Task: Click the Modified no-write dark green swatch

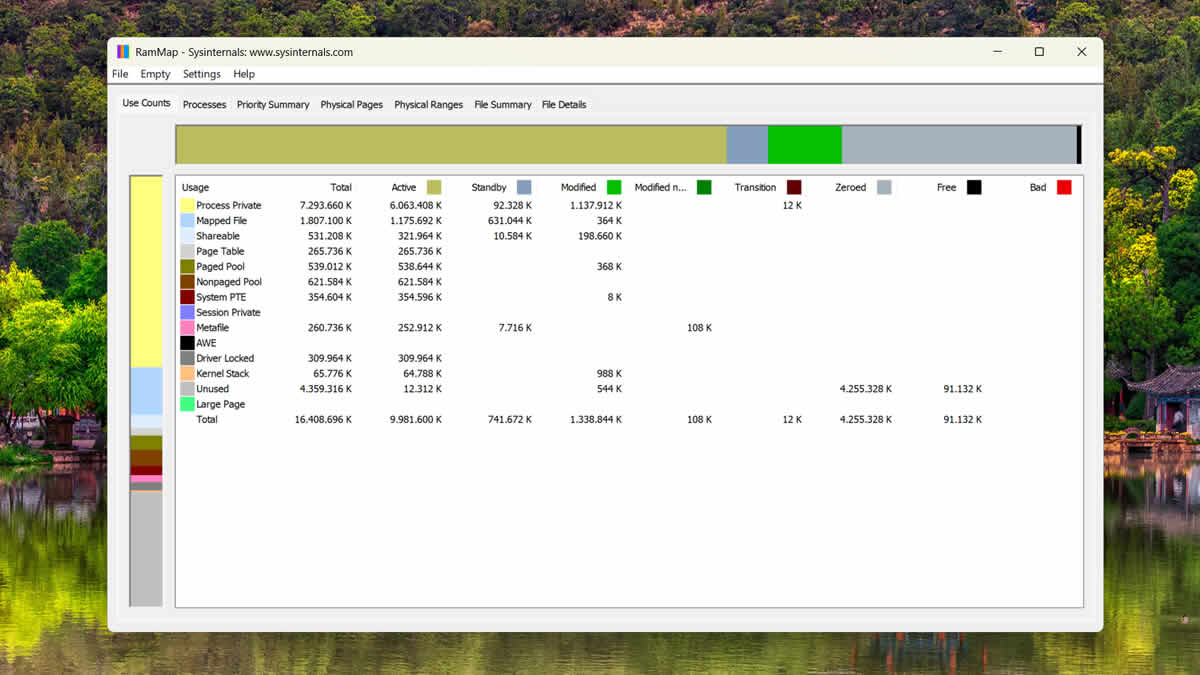Action: click(x=704, y=187)
